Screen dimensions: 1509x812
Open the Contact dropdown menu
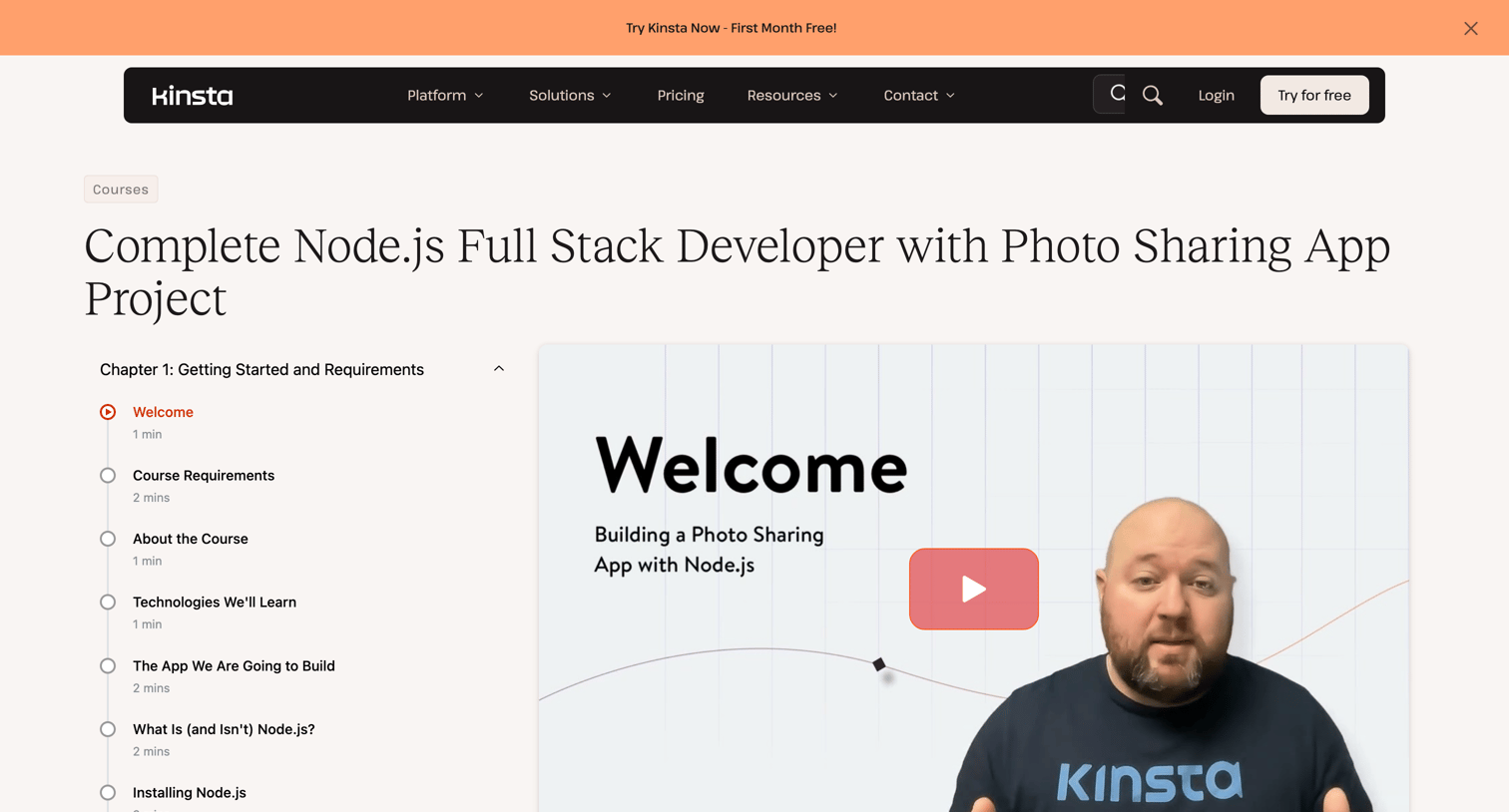(919, 95)
